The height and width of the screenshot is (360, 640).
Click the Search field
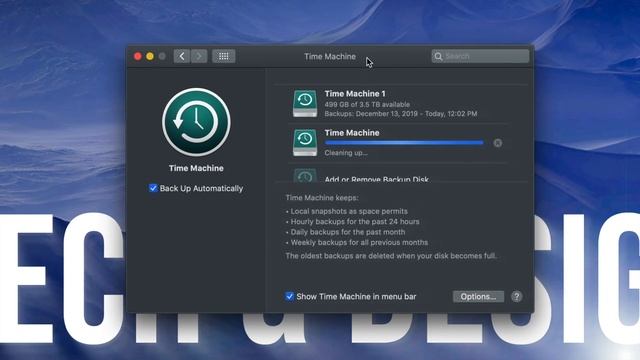480,56
